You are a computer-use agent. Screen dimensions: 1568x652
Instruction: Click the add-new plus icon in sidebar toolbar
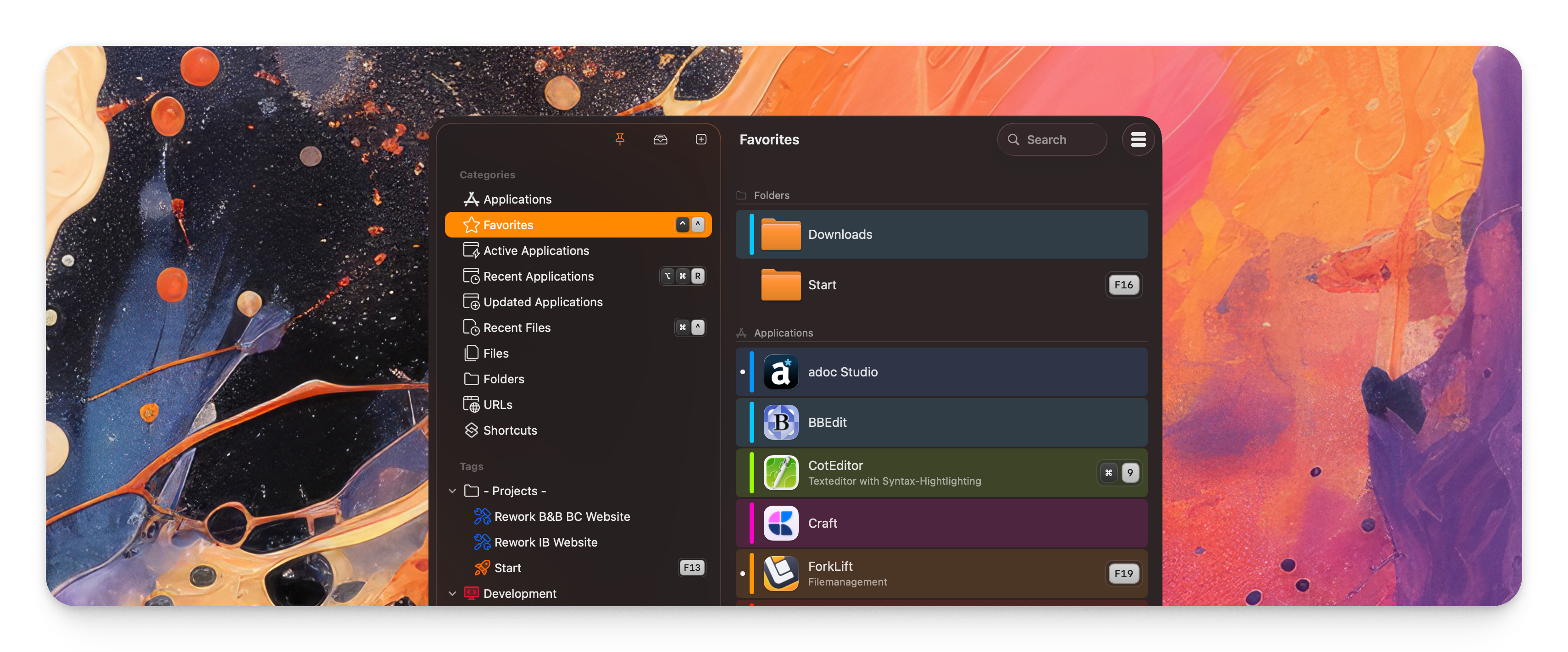click(701, 139)
